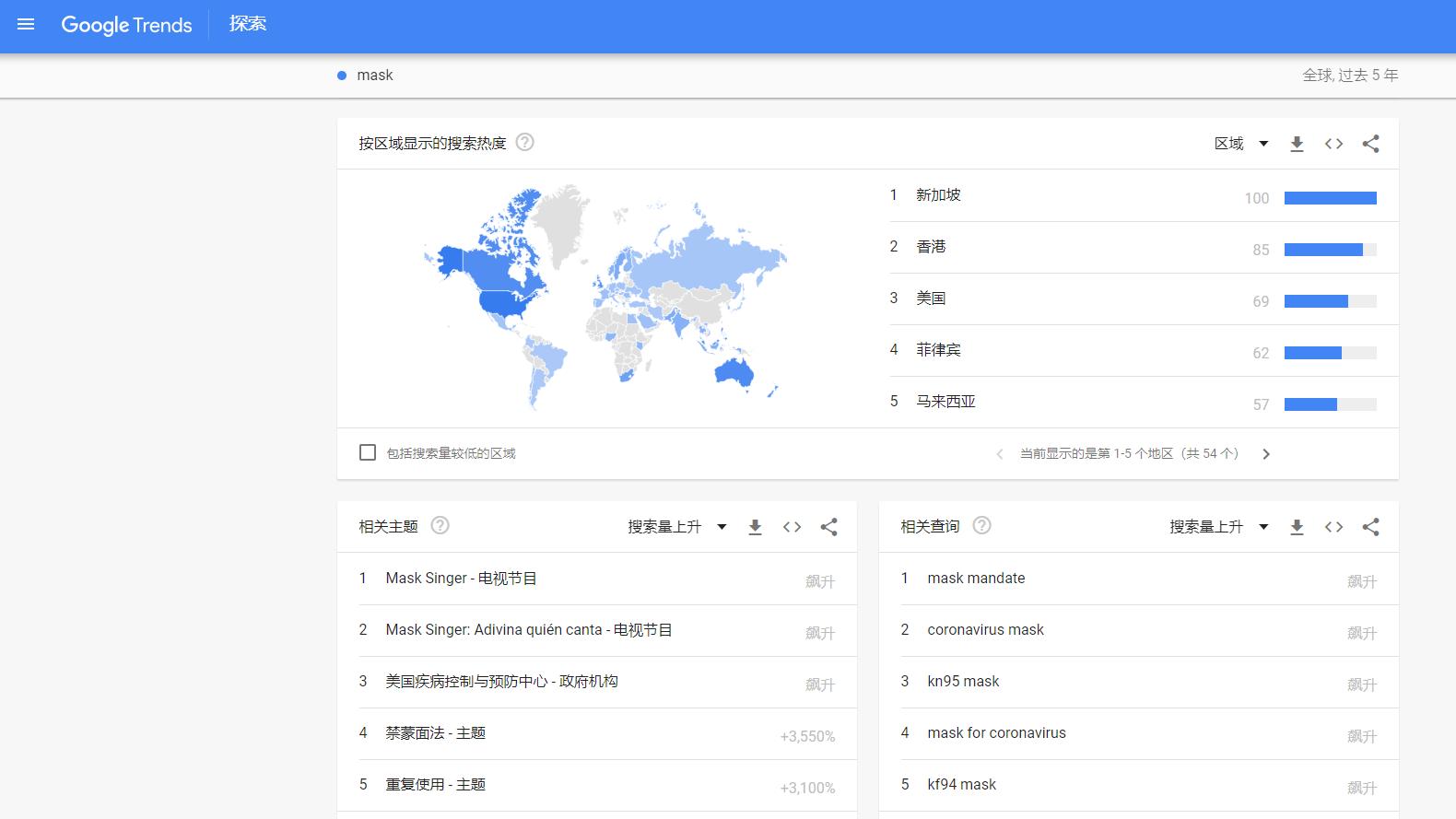Enable 包括搜索量较低的区域 checkbox
The width and height of the screenshot is (1456, 819).
click(x=368, y=453)
